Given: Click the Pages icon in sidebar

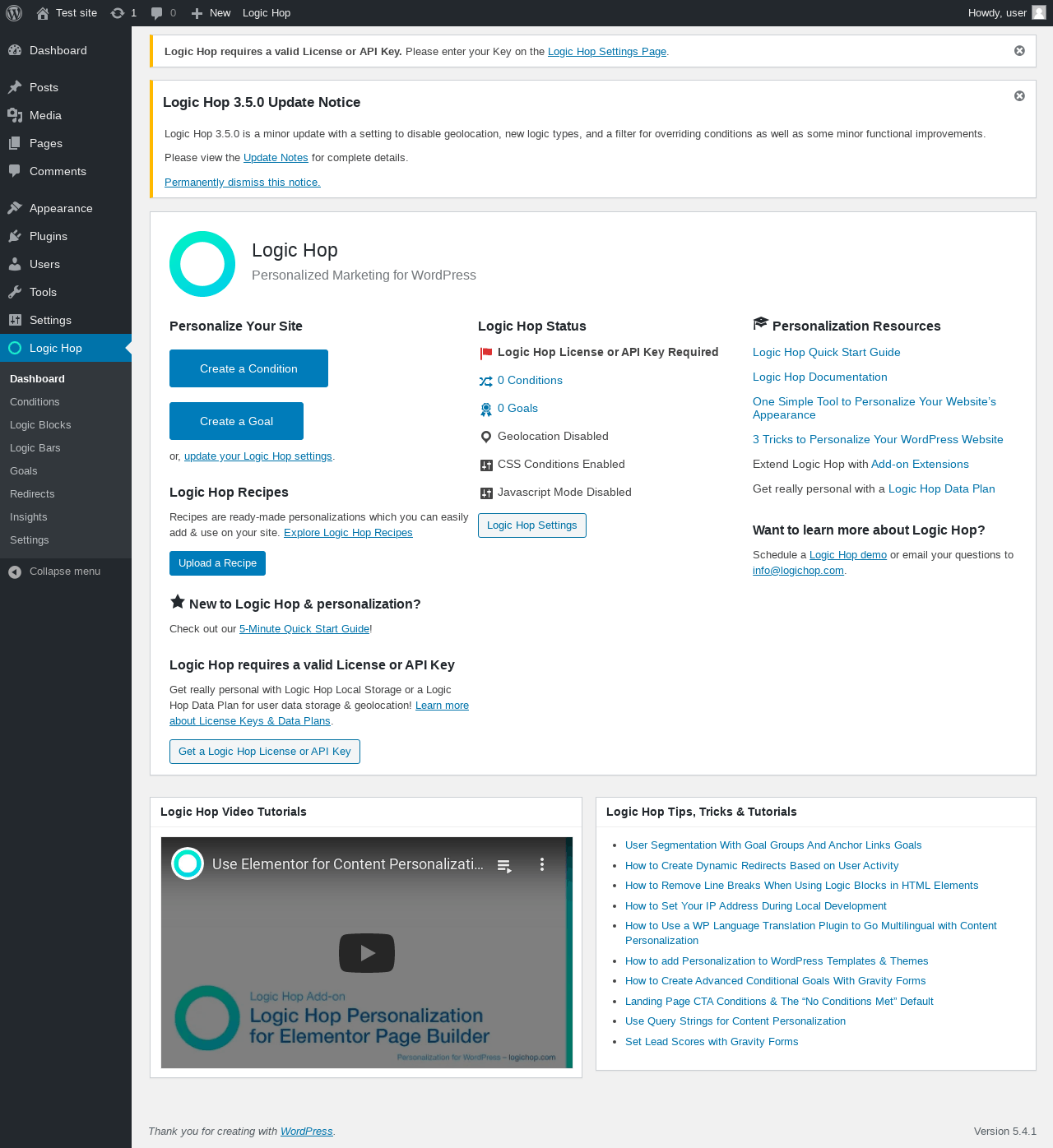Looking at the screenshot, I should [x=15, y=143].
